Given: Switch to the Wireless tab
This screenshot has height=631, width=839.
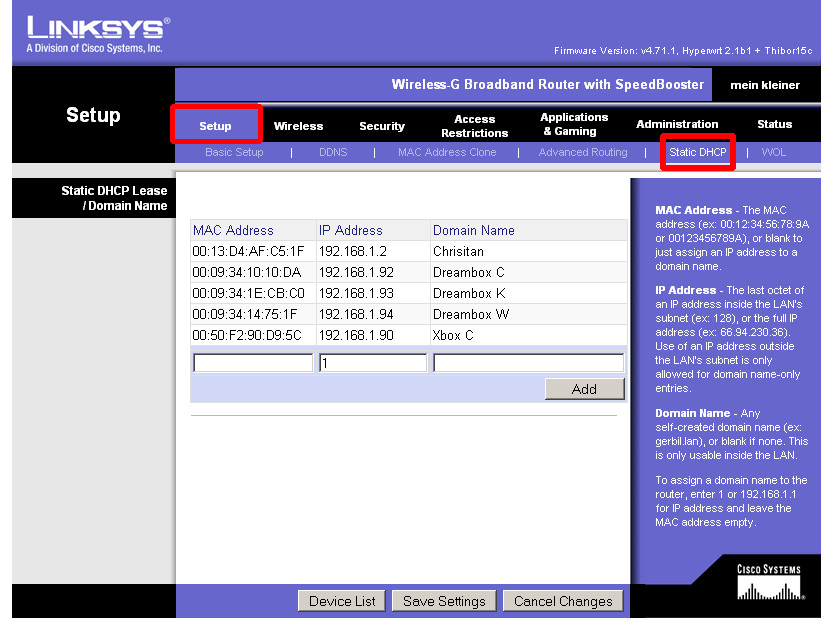Looking at the screenshot, I should coord(298,126).
